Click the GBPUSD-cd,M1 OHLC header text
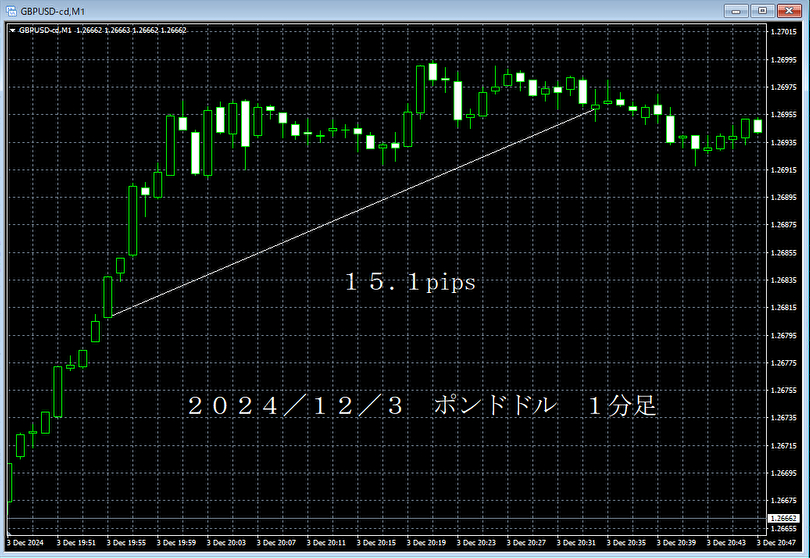This screenshot has height=558, width=810. pos(102,30)
